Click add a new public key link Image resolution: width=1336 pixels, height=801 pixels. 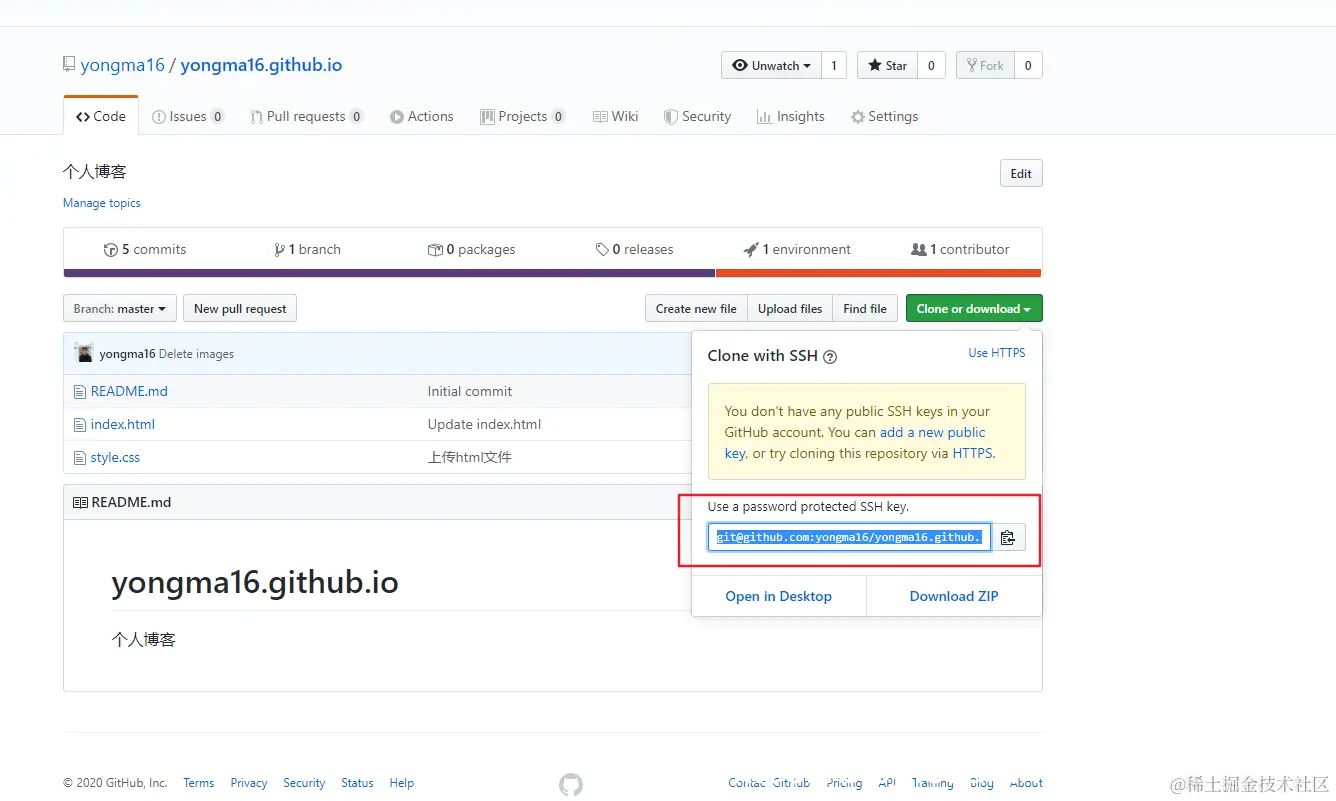pos(933,432)
